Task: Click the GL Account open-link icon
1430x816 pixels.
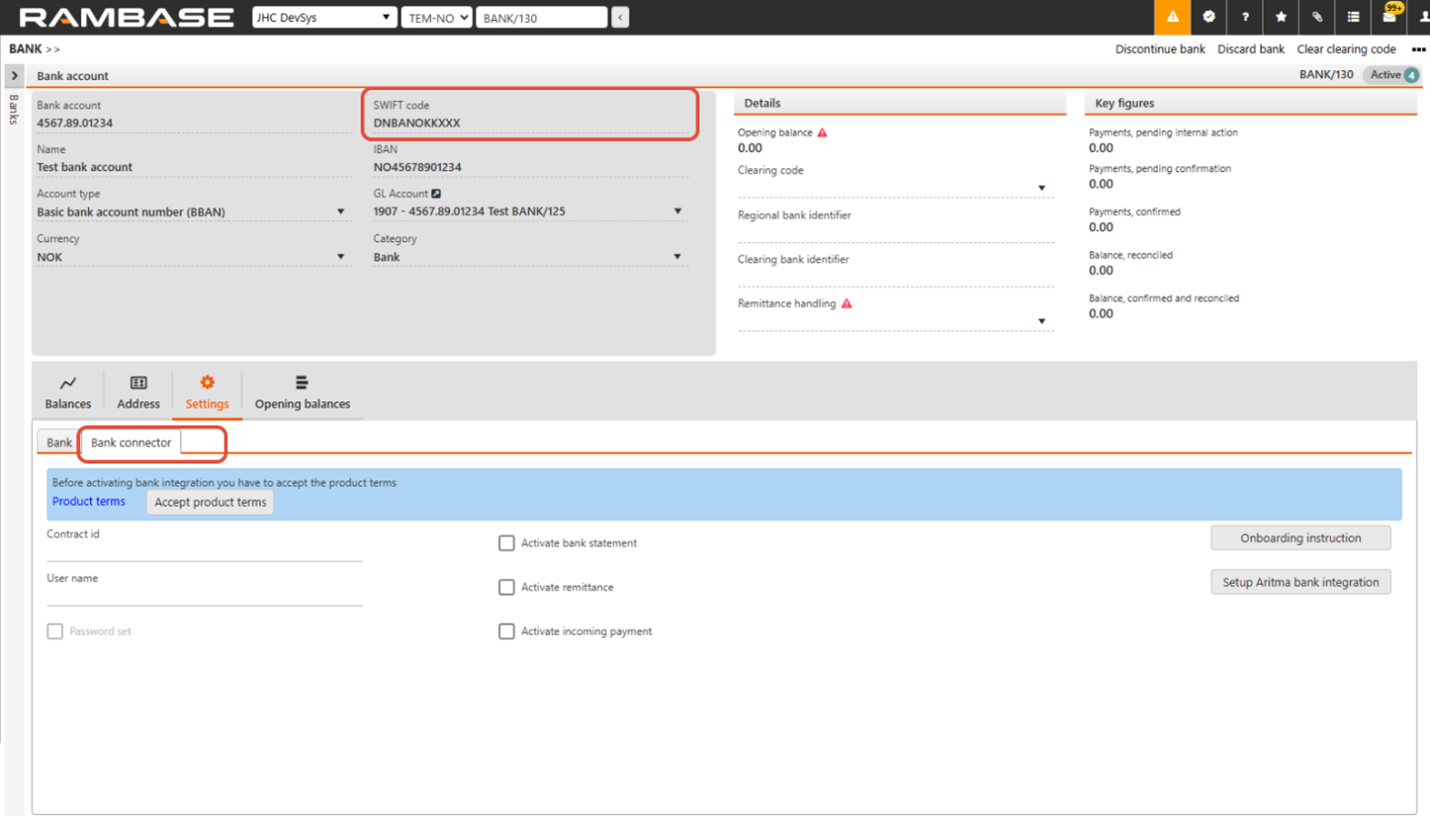Action: [436, 194]
